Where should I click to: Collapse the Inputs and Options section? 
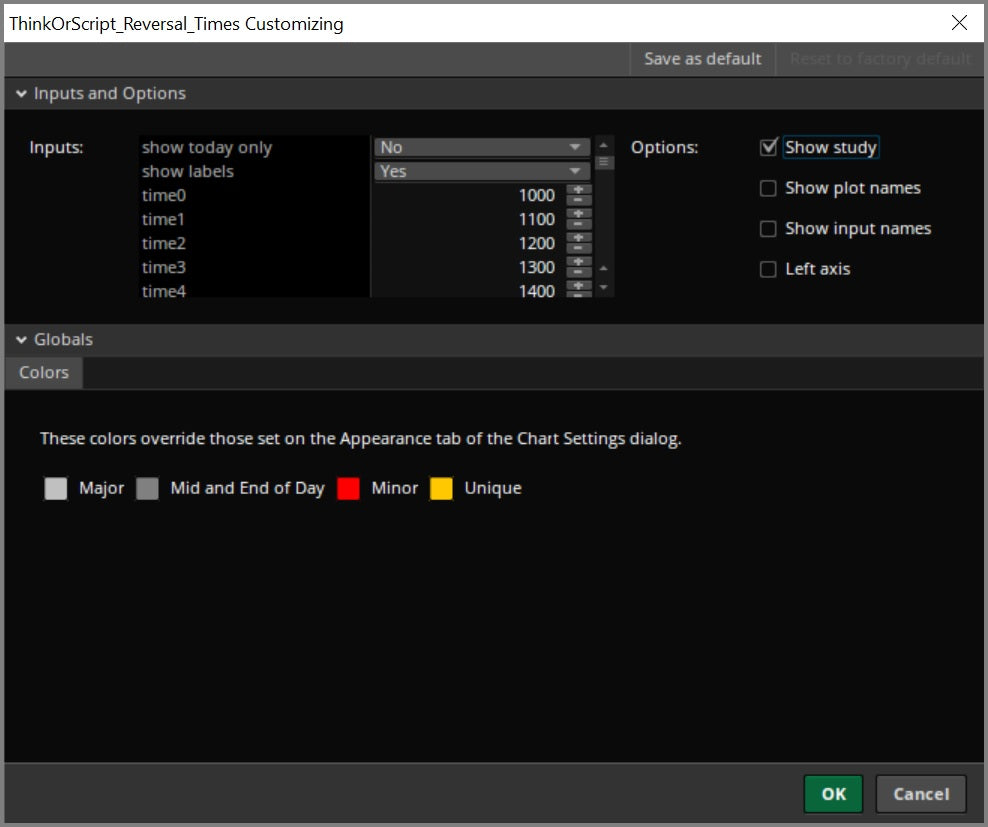21,93
